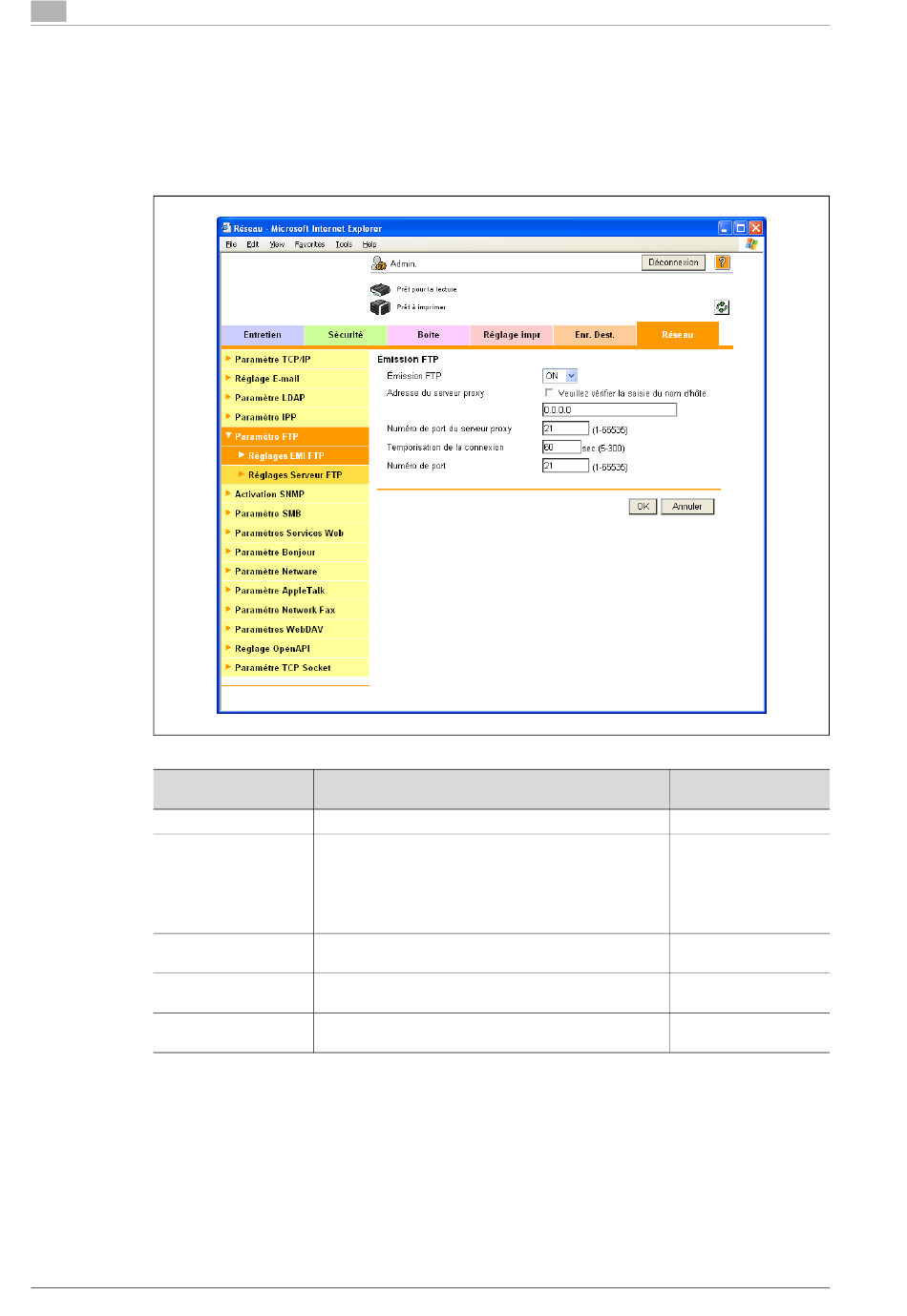Open Paramètre Netware entry
This screenshot has height=1316, width=907.
[295, 572]
